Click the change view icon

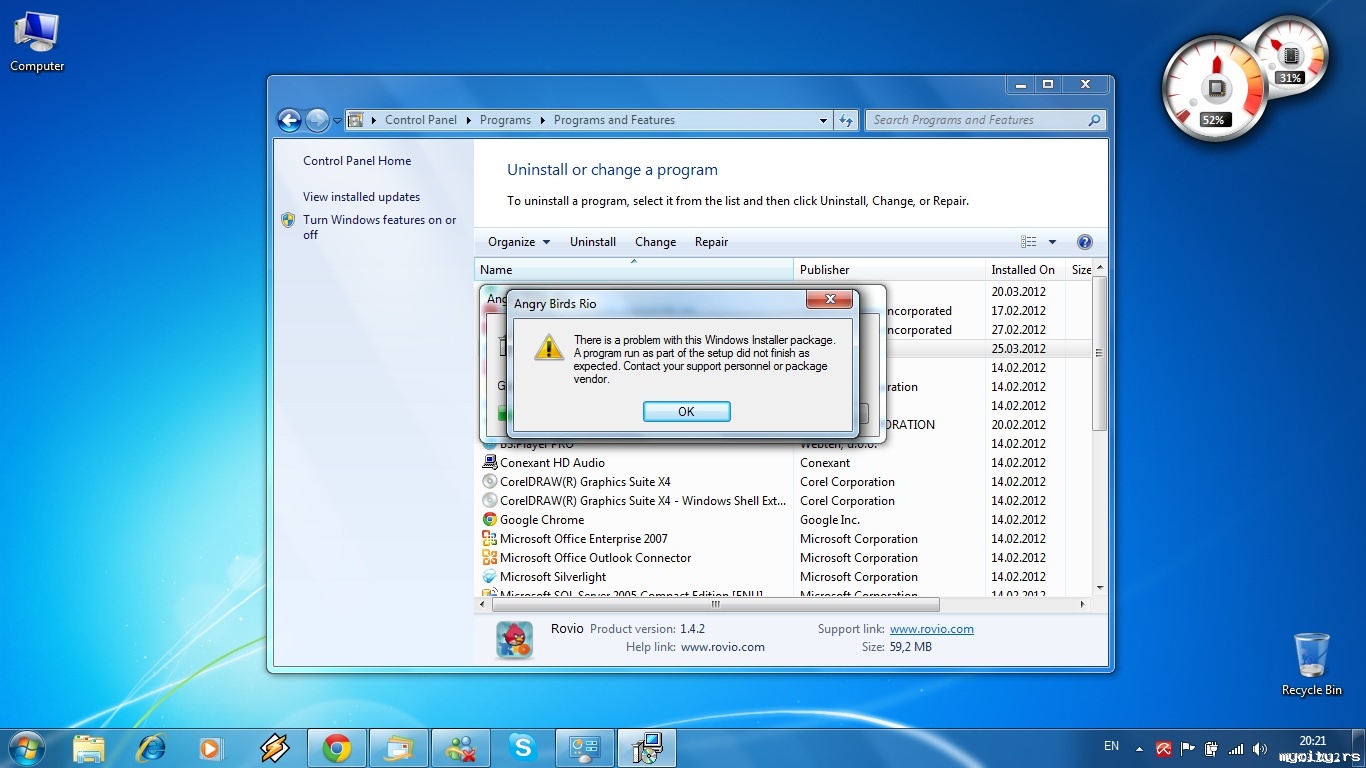tap(1028, 242)
